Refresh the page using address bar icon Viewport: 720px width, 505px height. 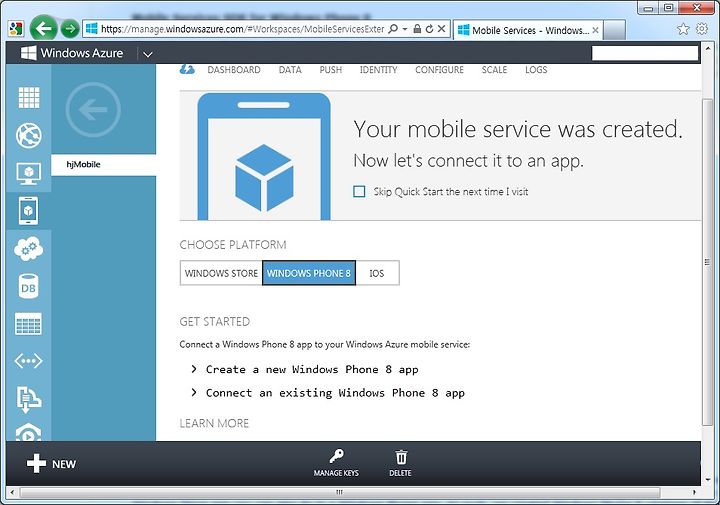tap(429, 29)
